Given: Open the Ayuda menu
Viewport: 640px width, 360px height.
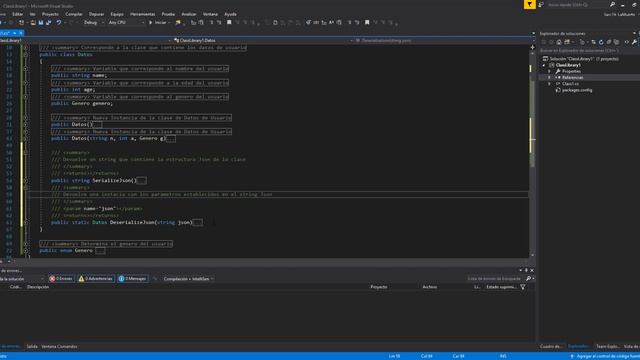Looking at the screenshot, I should pyautogui.click(x=230, y=14).
